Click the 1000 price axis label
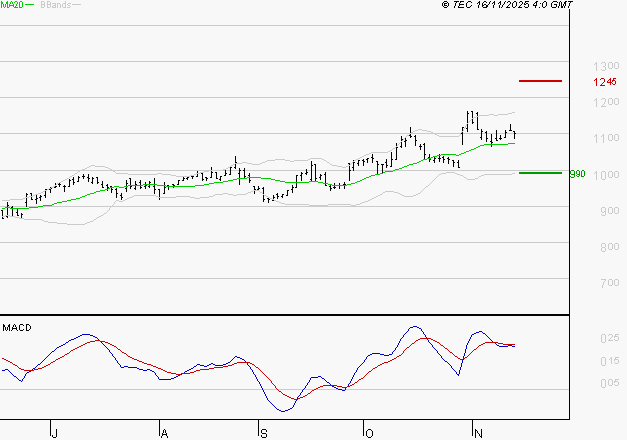Image resolution: width=627 pixels, height=440 pixels. (x=606, y=175)
